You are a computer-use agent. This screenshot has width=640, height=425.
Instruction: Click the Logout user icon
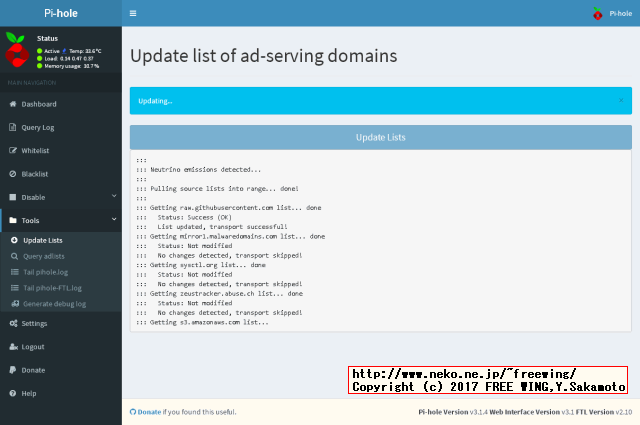click(13, 347)
